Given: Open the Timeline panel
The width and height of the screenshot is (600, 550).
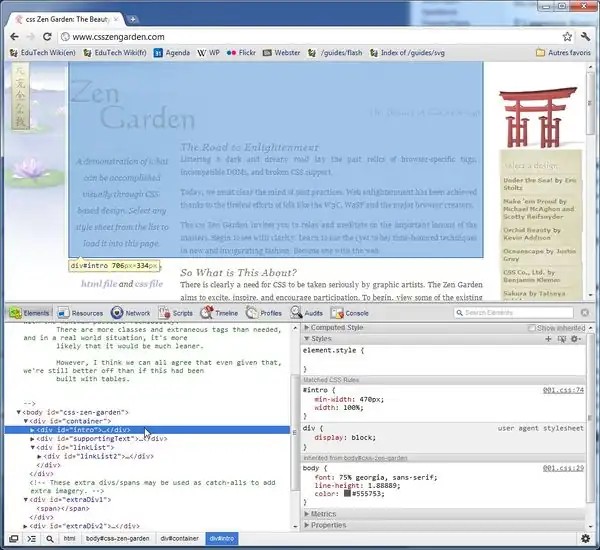Looking at the screenshot, I should click(220, 313).
